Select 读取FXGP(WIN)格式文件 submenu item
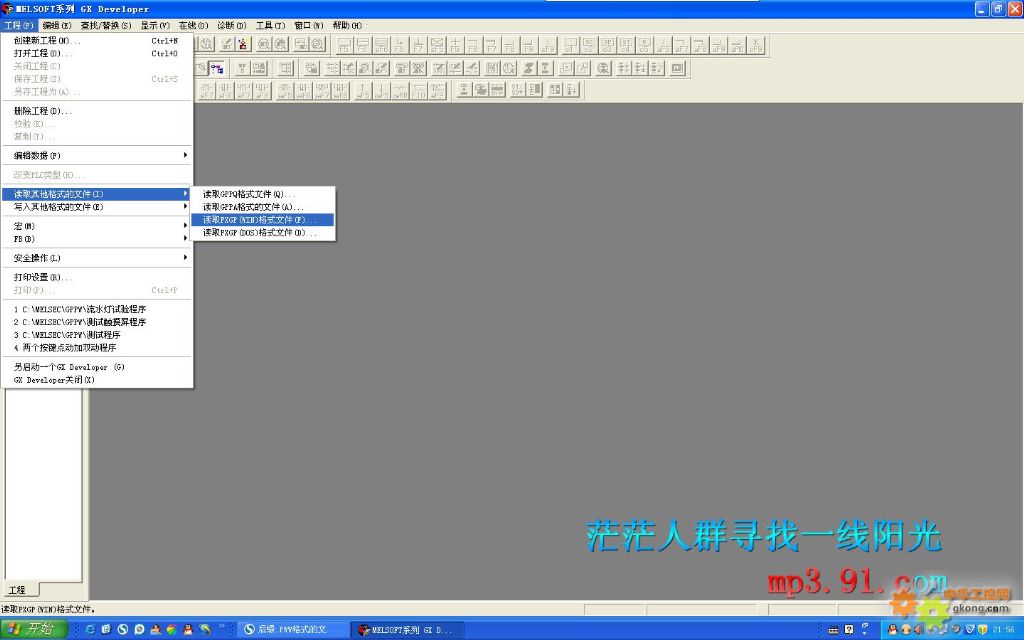The height and width of the screenshot is (640, 1024). pyautogui.click(x=263, y=220)
